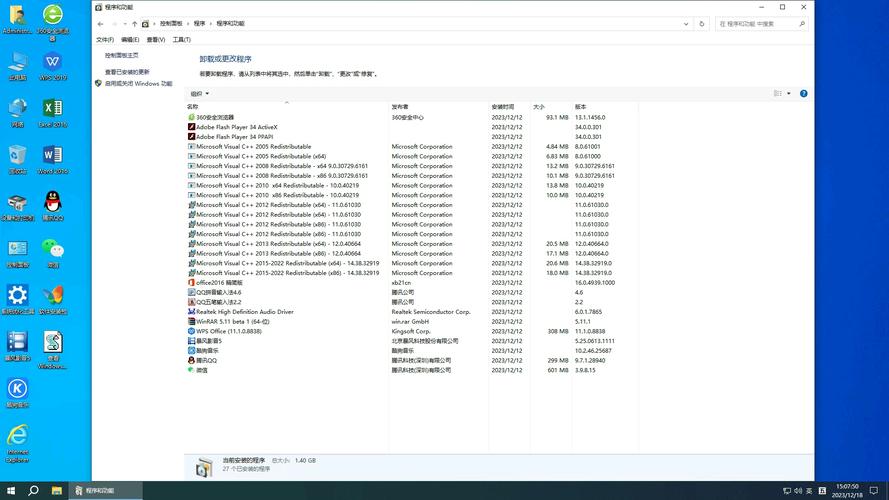889x500 pixels.
Task: Open the Recycle Bin desktop icon
Action: click(x=18, y=159)
